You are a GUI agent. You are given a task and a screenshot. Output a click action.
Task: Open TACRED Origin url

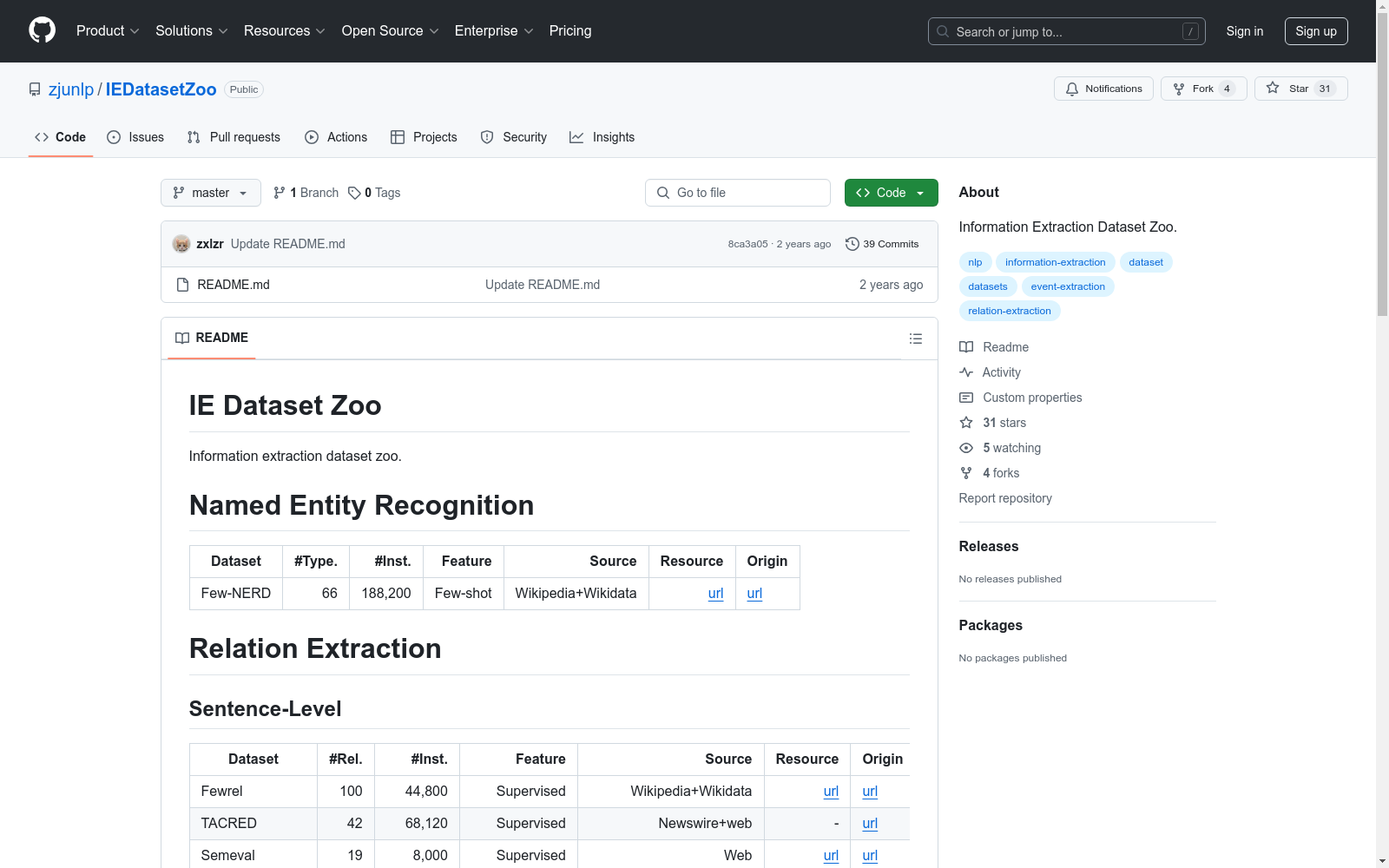(870, 824)
